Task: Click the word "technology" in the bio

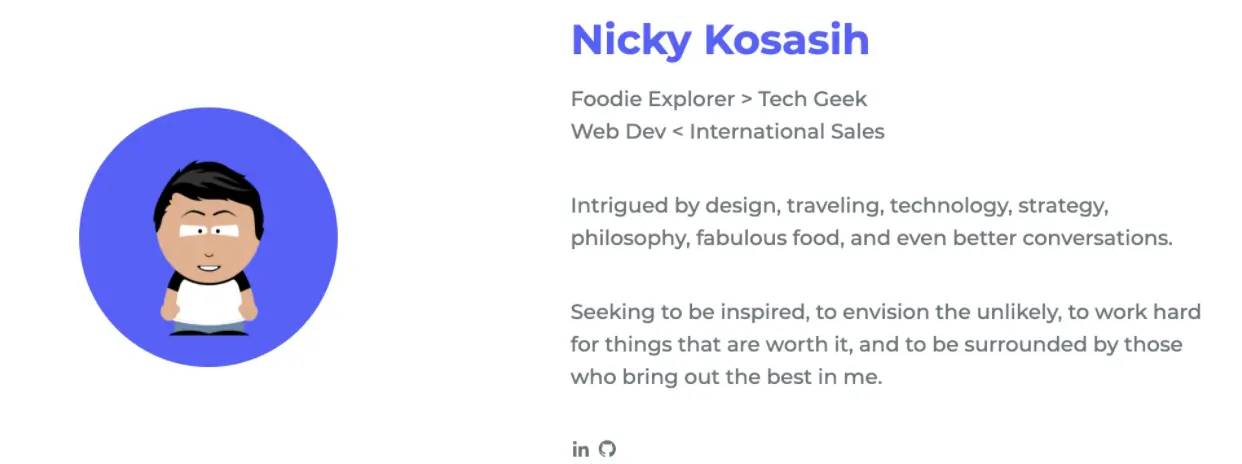Action: click(950, 206)
